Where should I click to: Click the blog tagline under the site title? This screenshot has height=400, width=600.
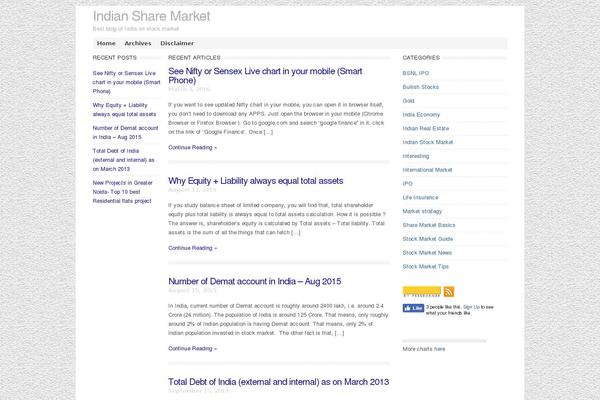pos(136,29)
